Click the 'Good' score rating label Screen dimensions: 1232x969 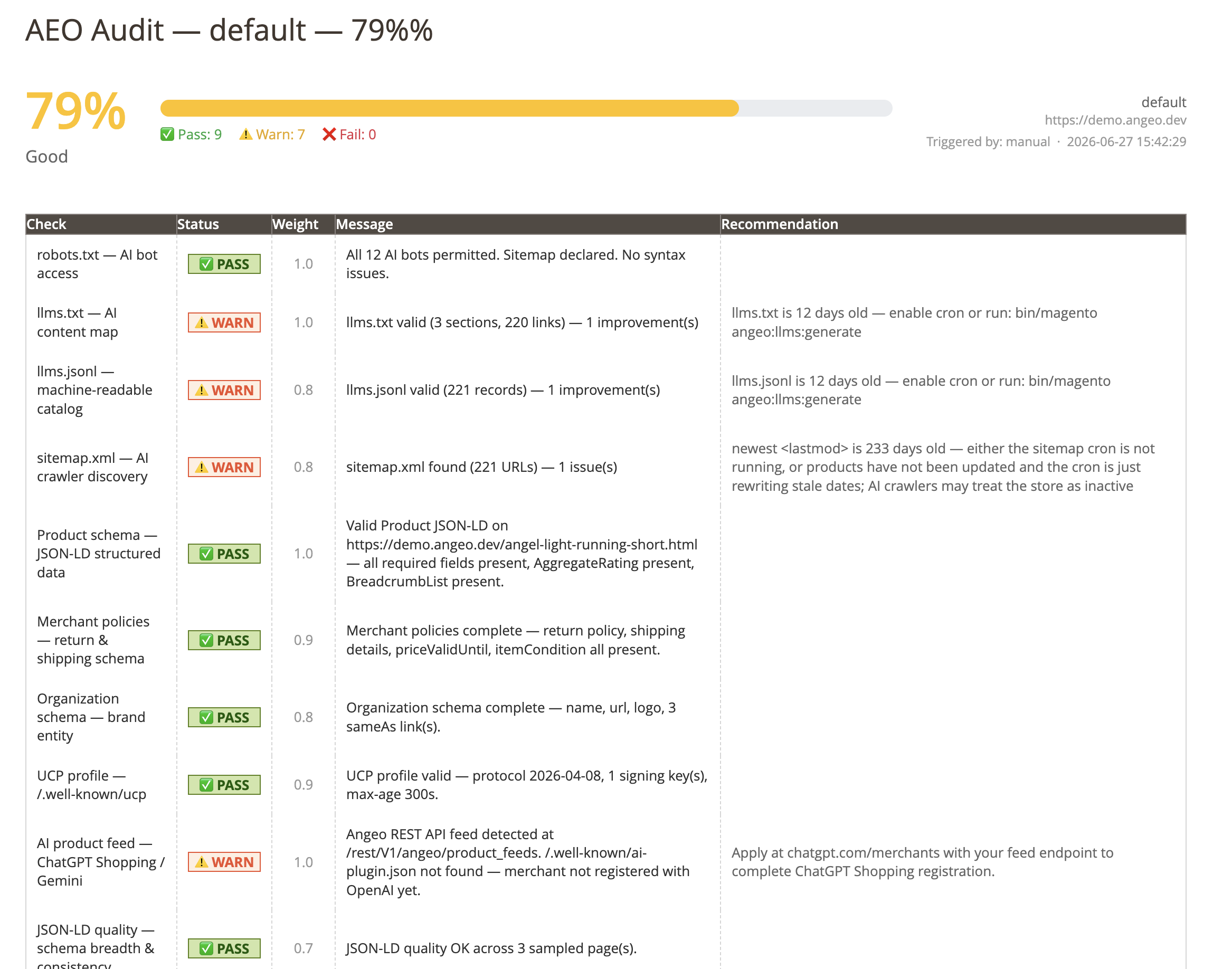46,157
